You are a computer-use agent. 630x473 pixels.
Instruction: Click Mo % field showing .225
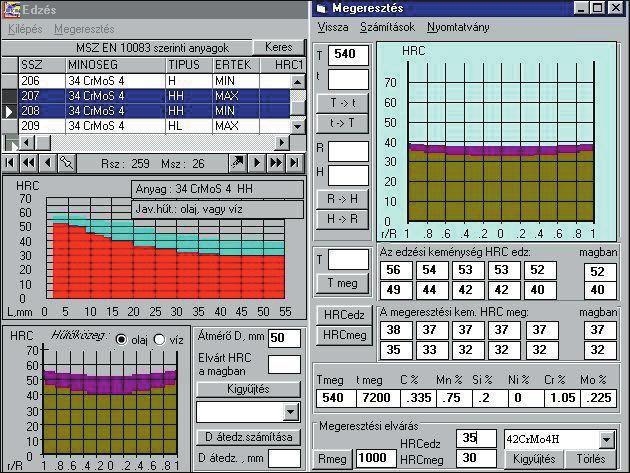point(599,398)
